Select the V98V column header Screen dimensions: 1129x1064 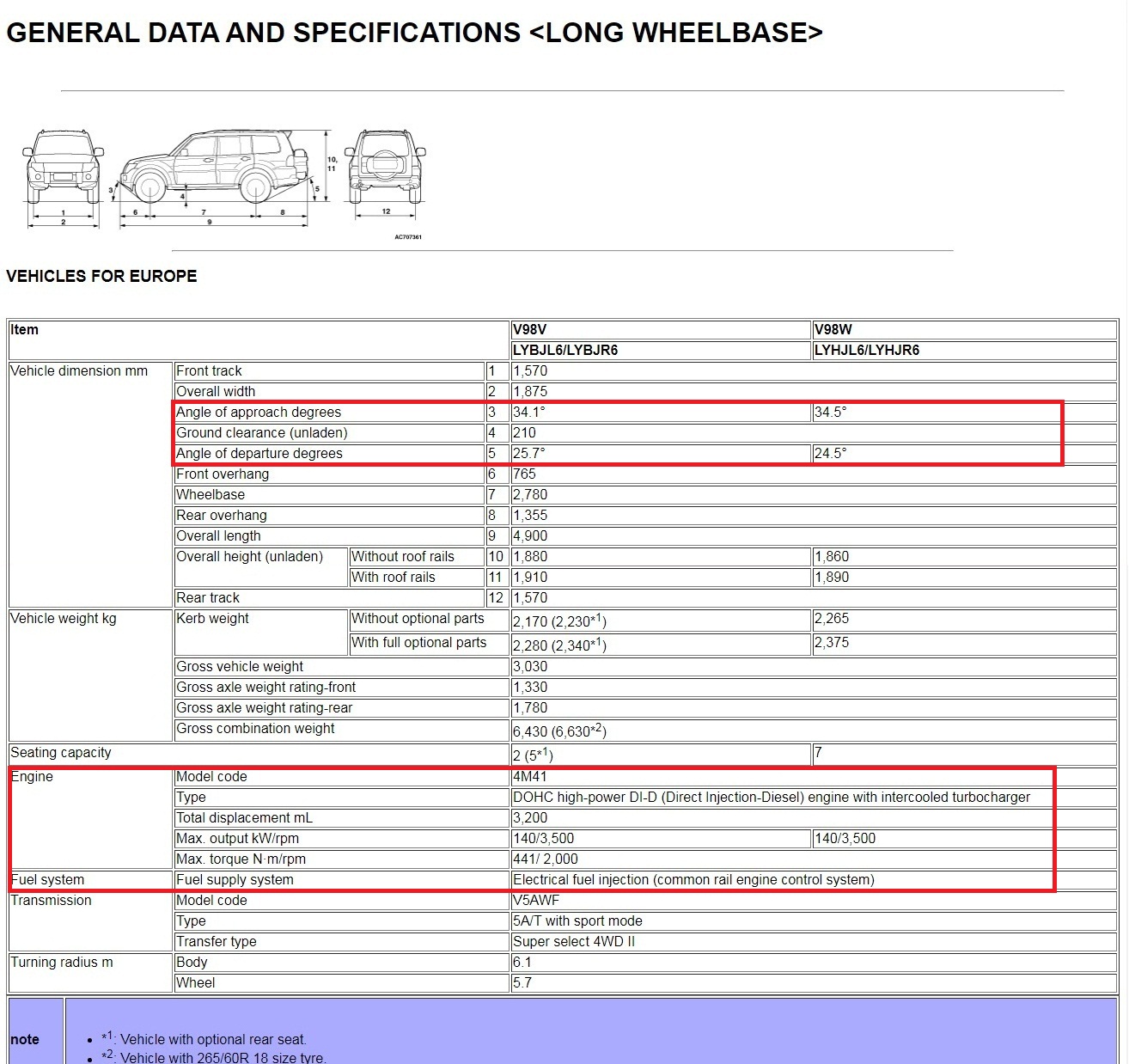[529, 330]
